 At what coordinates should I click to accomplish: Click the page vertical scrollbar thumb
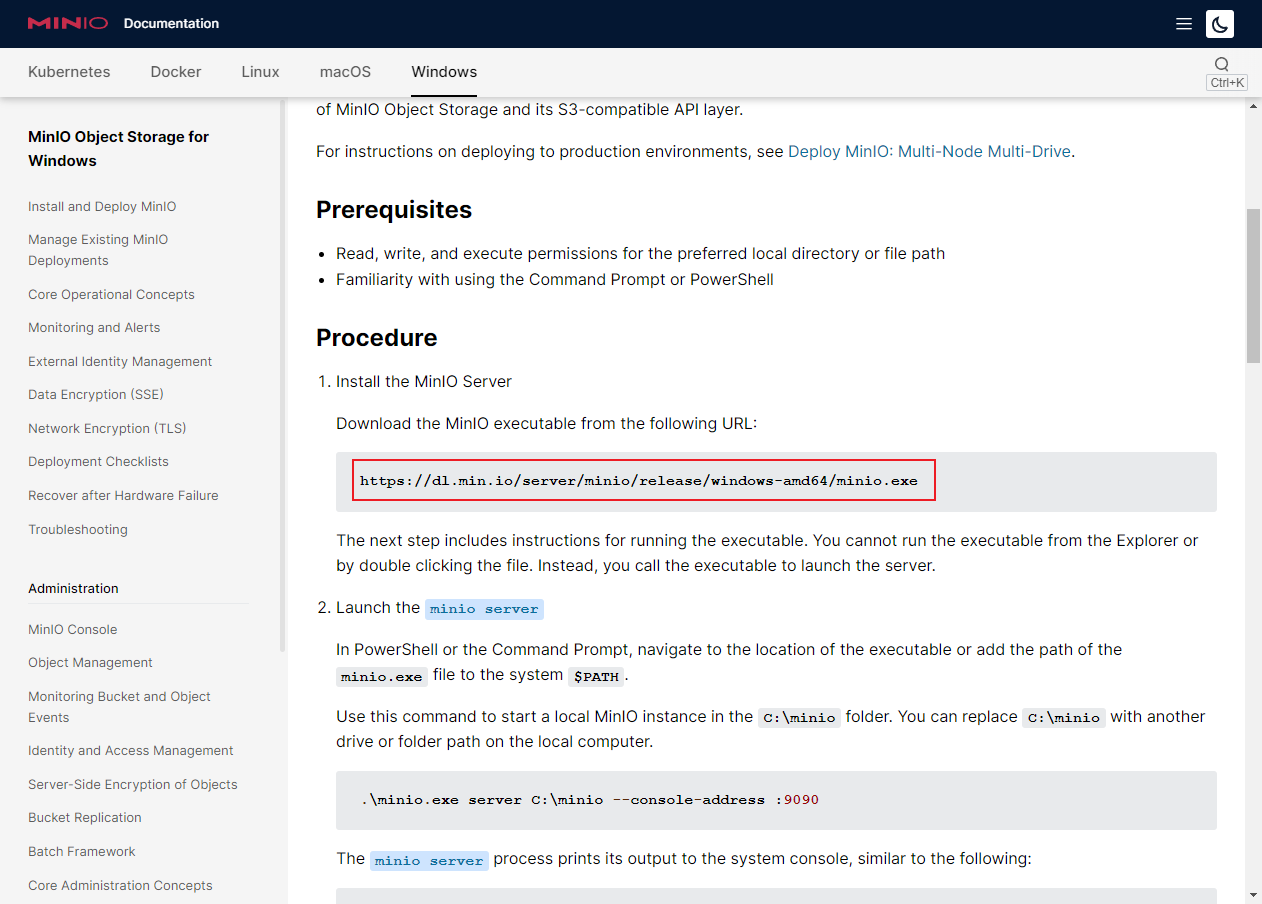[1253, 285]
